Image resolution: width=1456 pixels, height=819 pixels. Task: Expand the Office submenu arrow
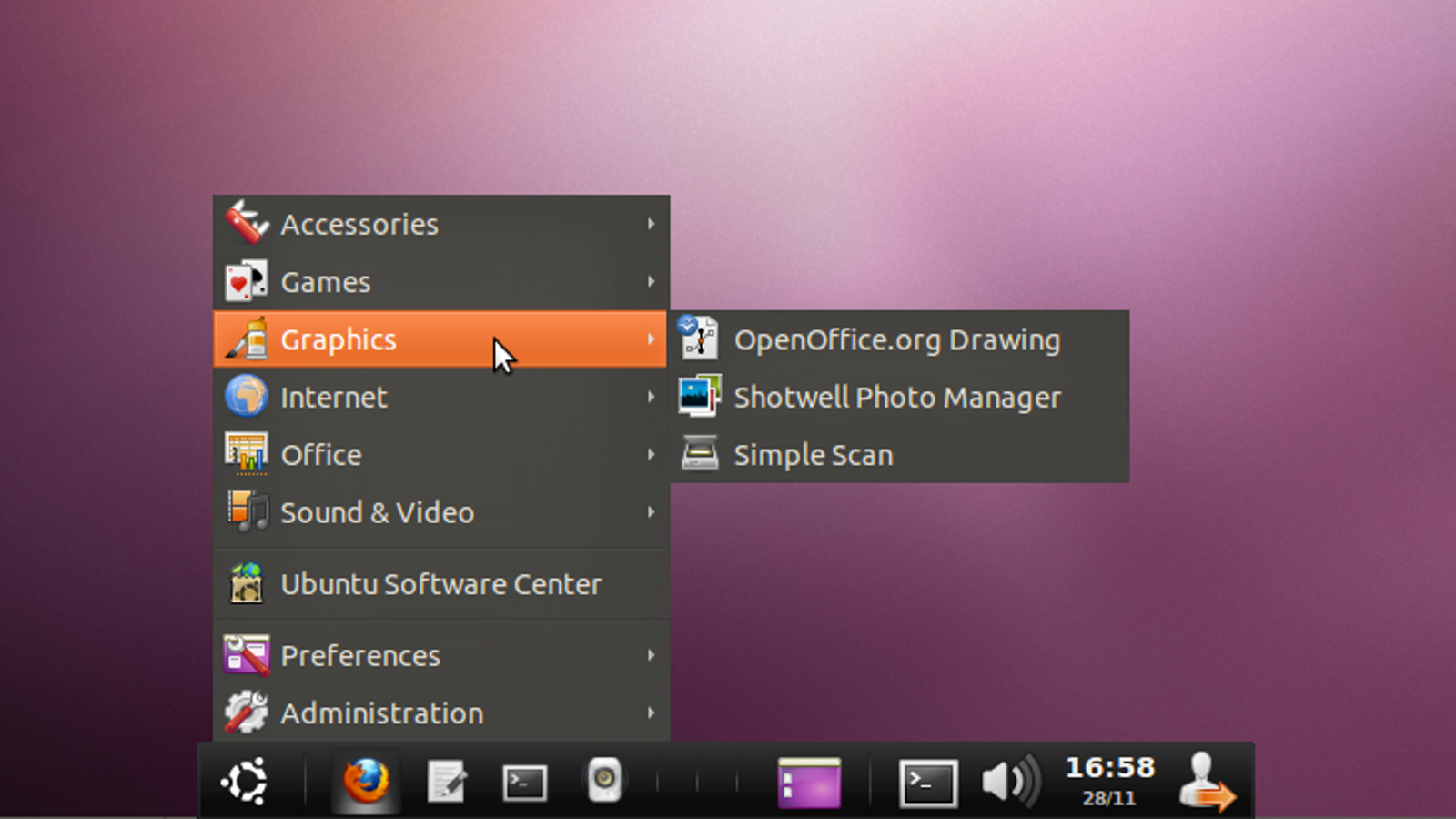[x=652, y=454]
